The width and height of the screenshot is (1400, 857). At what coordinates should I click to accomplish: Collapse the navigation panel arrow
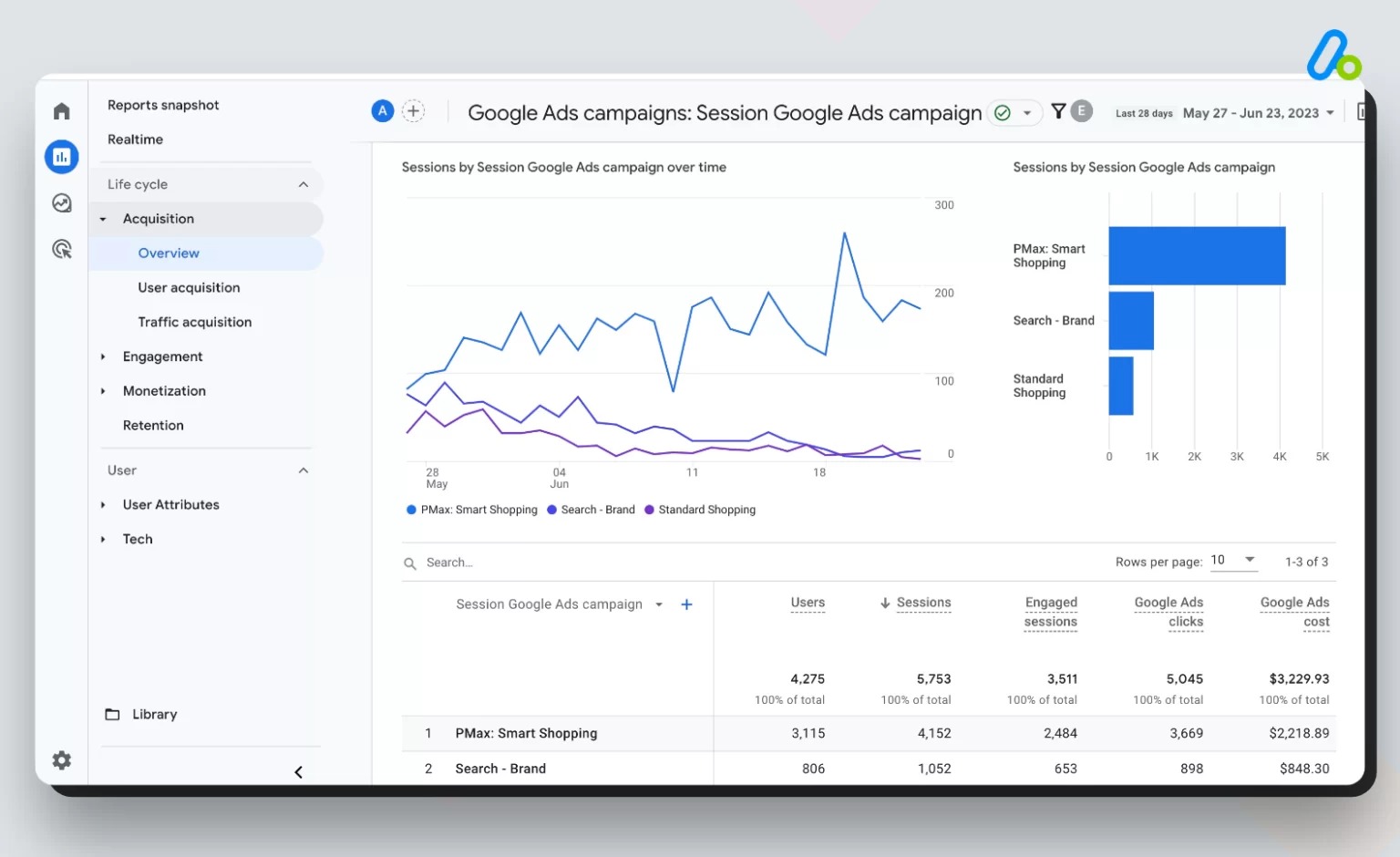298,772
